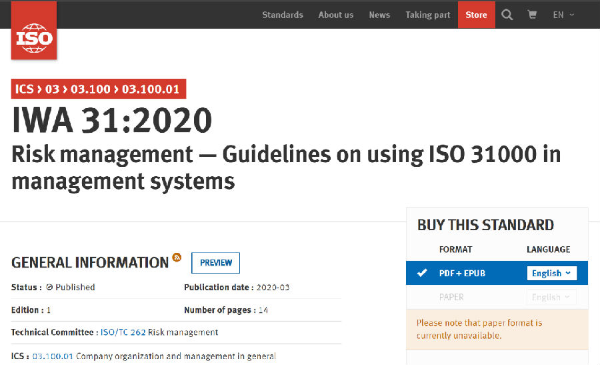Viewport: 600px width, 365px height.
Task: Click the Publication date value 2020-03
Action: (273, 287)
